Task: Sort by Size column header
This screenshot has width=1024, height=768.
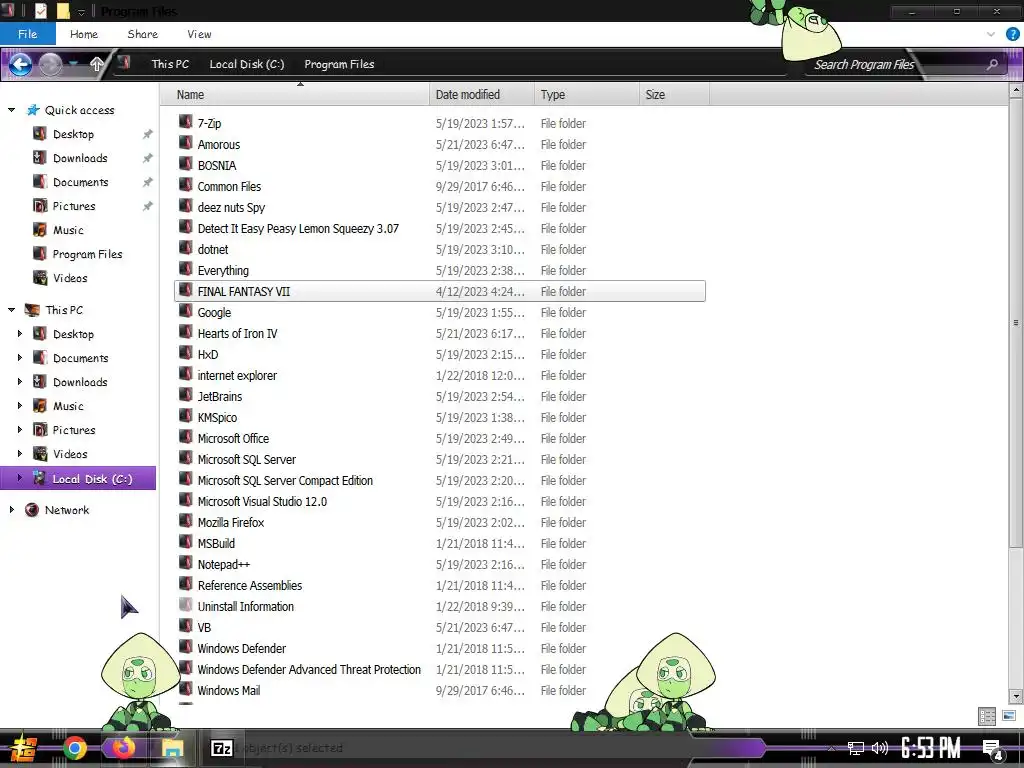Action: pyautogui.click(x=674, y=95)
